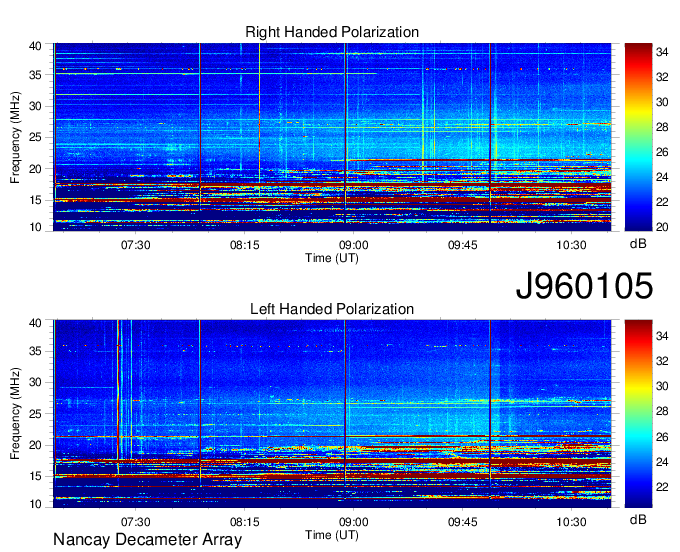Viewport: 680px width, 552px height.
Task: Click the 22 value on upper color bar
Action: [x=662, y=202]
